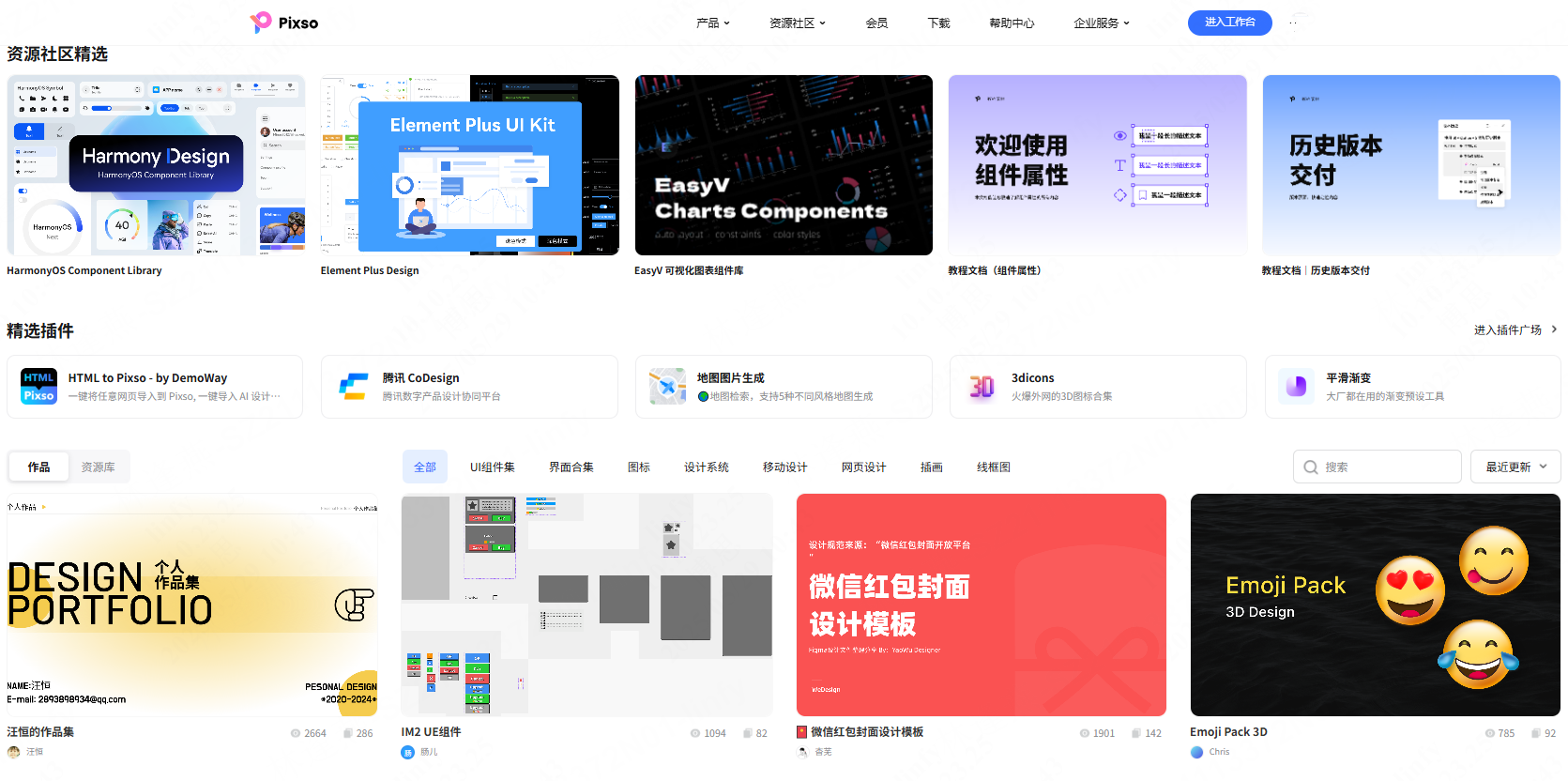Viewport: 1568px width, 781px height.
Task: Filter by 移动设计
Action: 785,467
